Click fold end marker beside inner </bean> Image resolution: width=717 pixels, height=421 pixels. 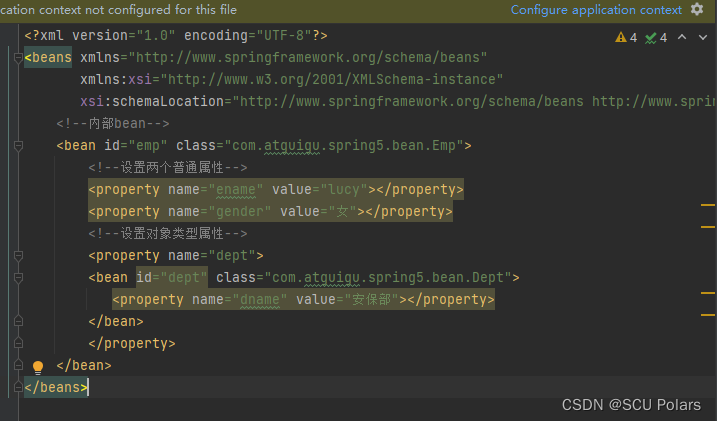click(x=18, y=321)
